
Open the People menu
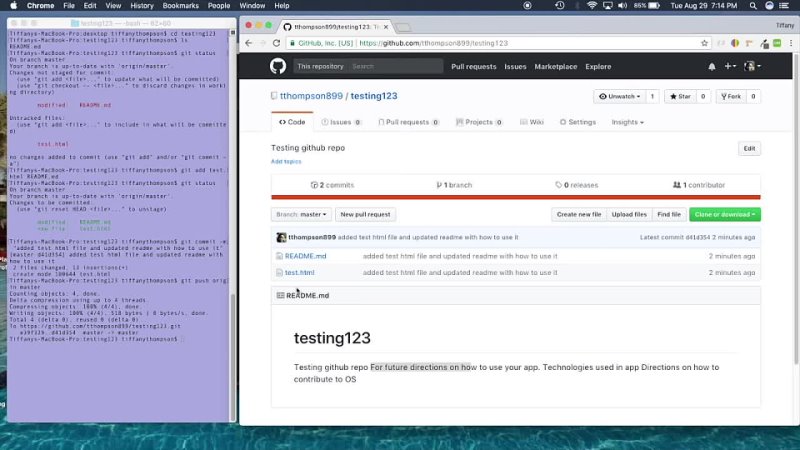click(218, 6)
